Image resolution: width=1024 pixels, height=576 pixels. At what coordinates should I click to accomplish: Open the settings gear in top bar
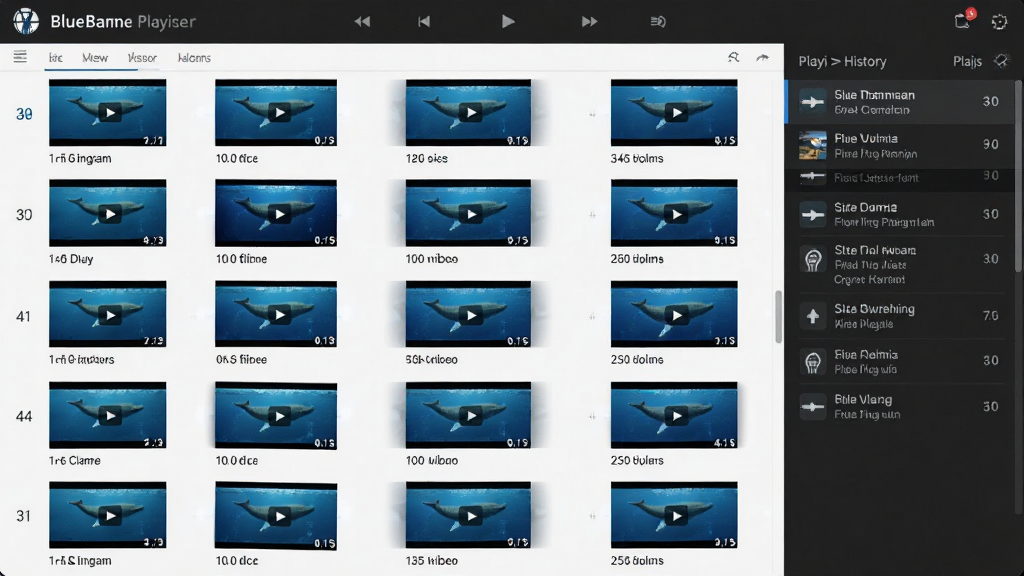point(999,22)
